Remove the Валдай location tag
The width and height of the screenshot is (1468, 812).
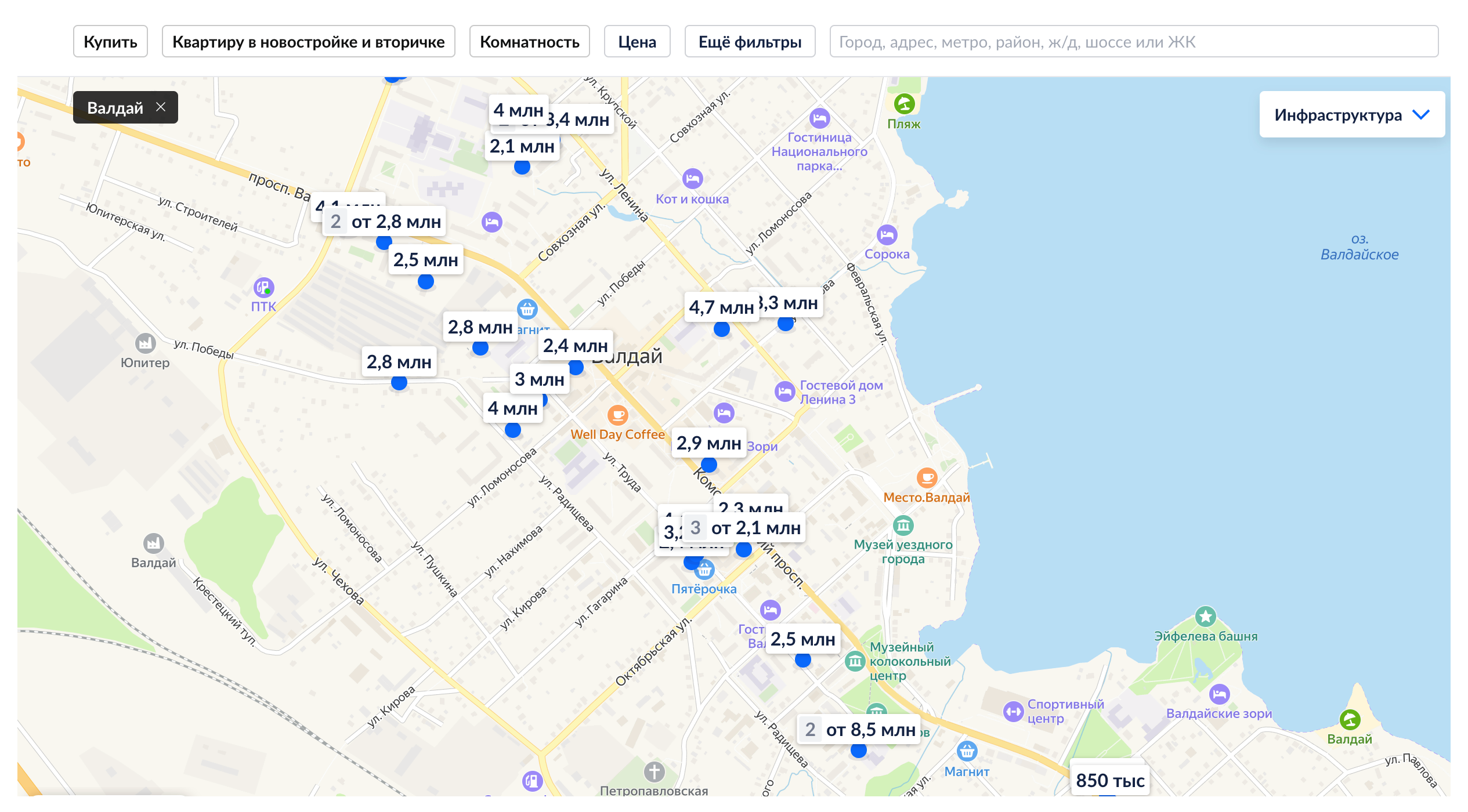(x=161, y=107)
